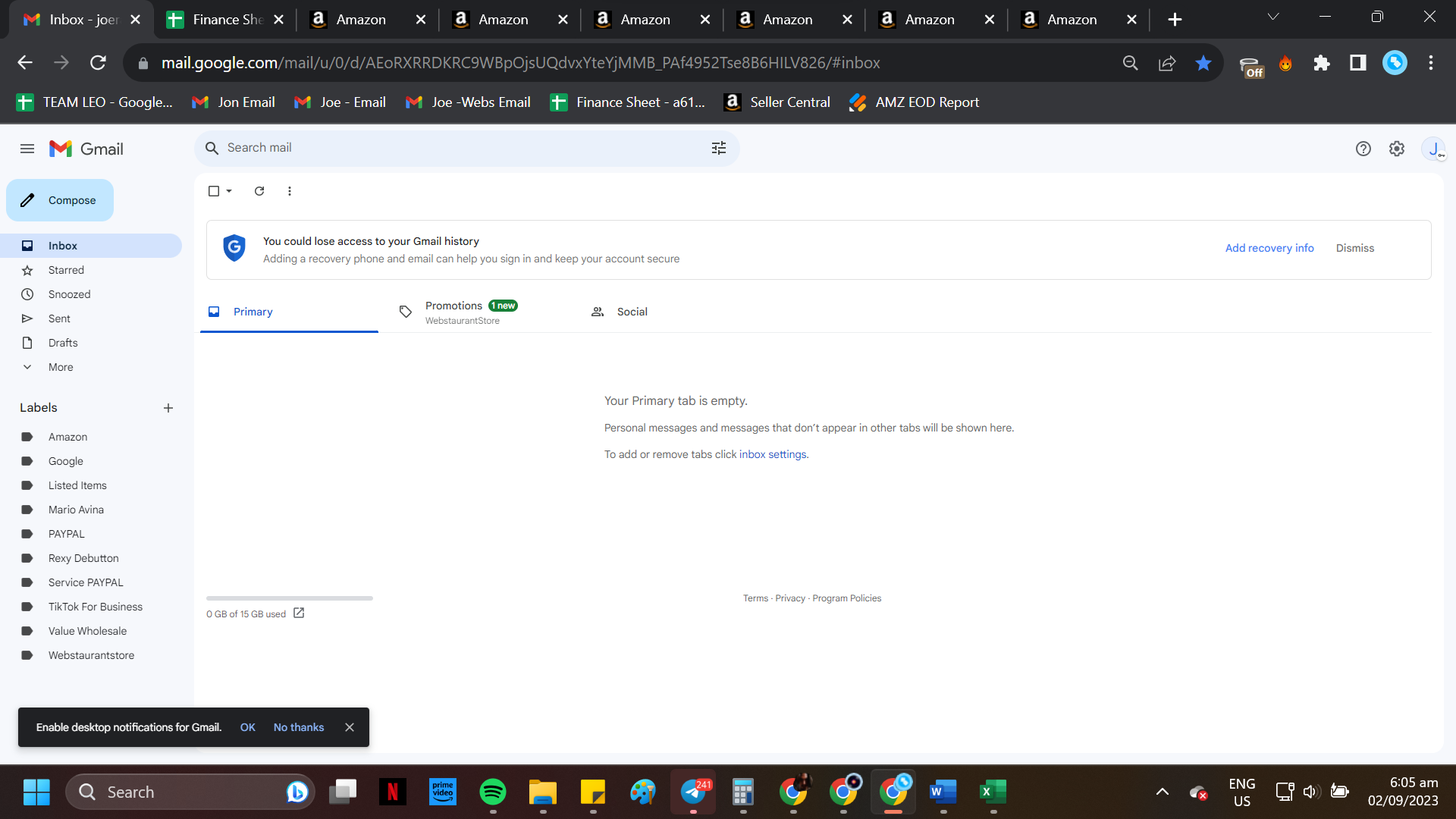
Task: Tick the select all messages checkbox
Action: [214, 191]
